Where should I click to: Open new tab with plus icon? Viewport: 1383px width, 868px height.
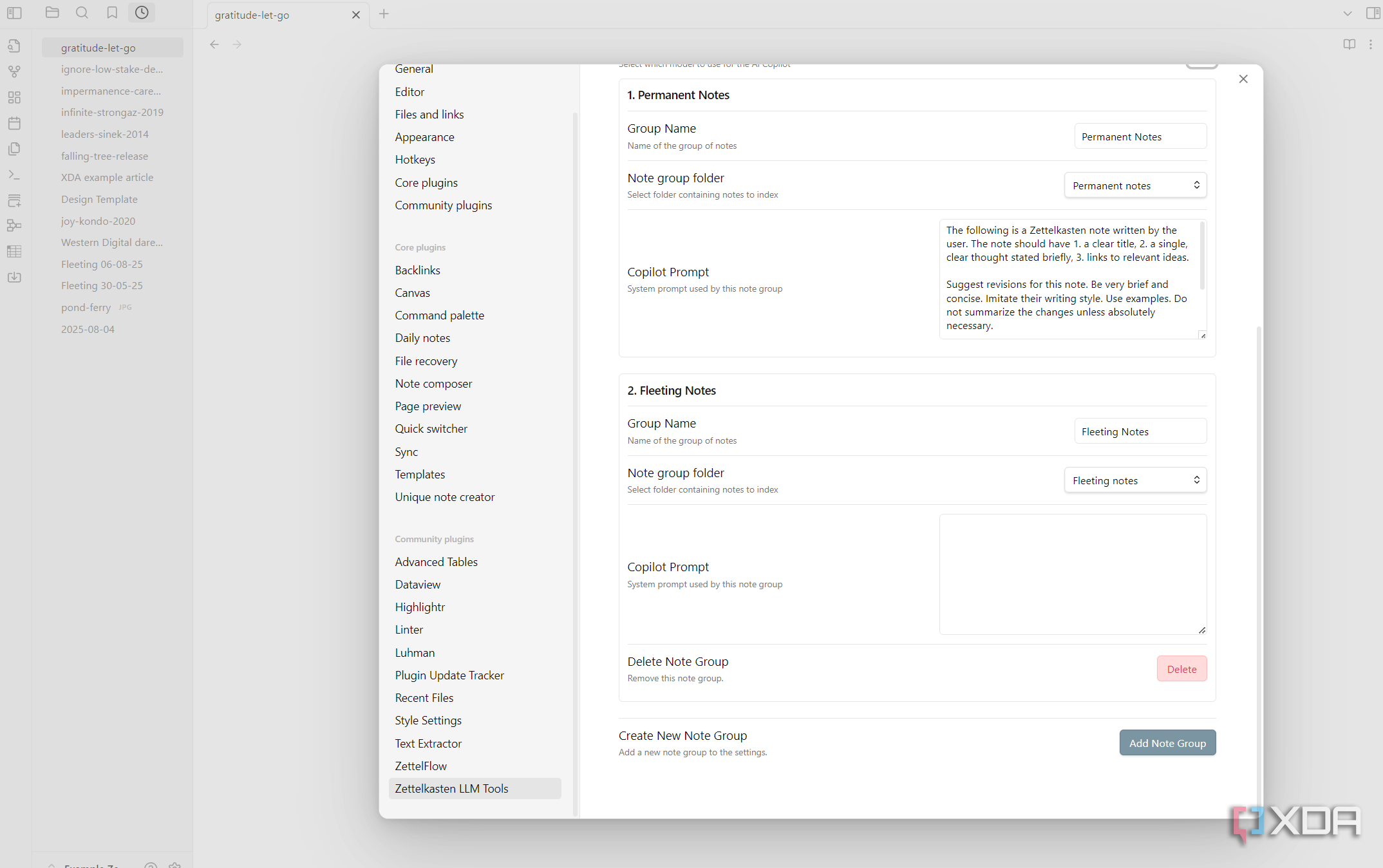coord(384,14)
